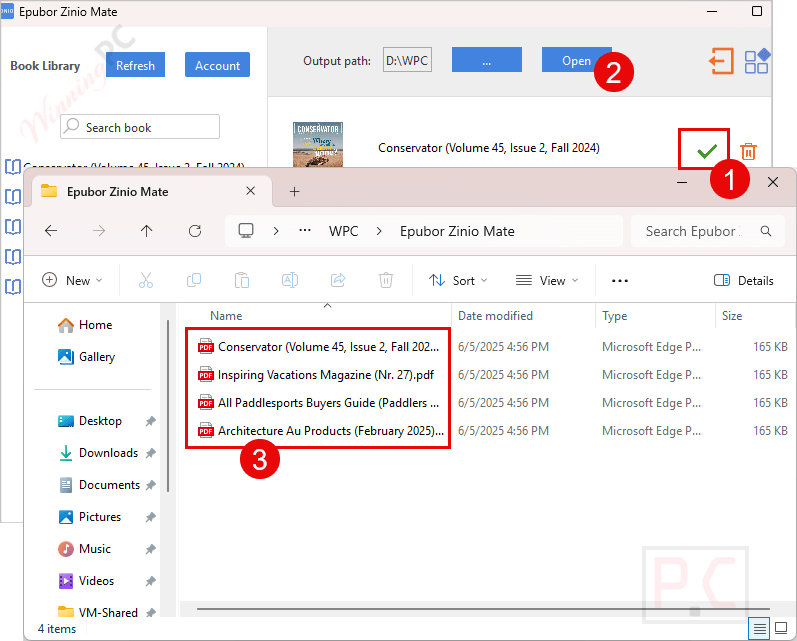This screenshot has width=797, height=641.
Task: Sort by the Size column
Action: [732, 316]
